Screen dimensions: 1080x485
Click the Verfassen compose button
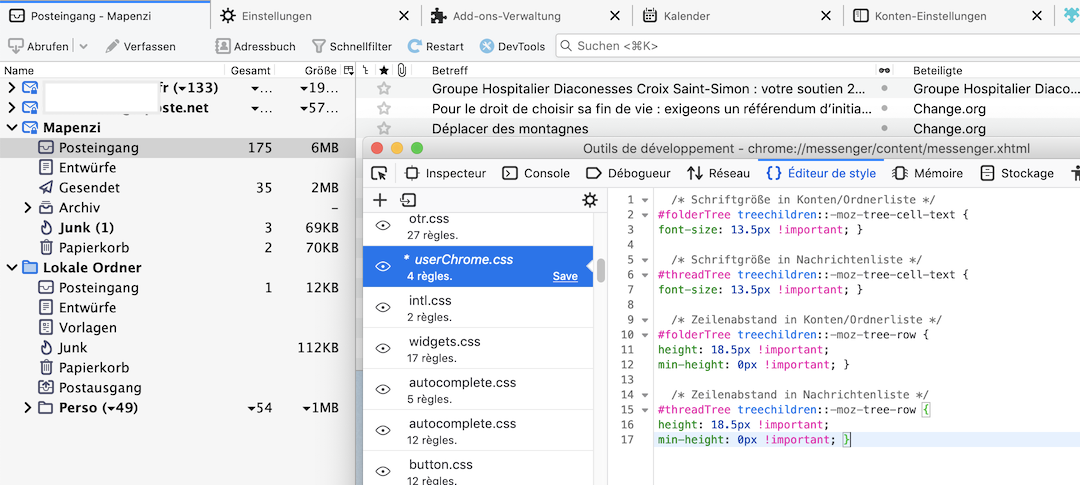(140, 46)
